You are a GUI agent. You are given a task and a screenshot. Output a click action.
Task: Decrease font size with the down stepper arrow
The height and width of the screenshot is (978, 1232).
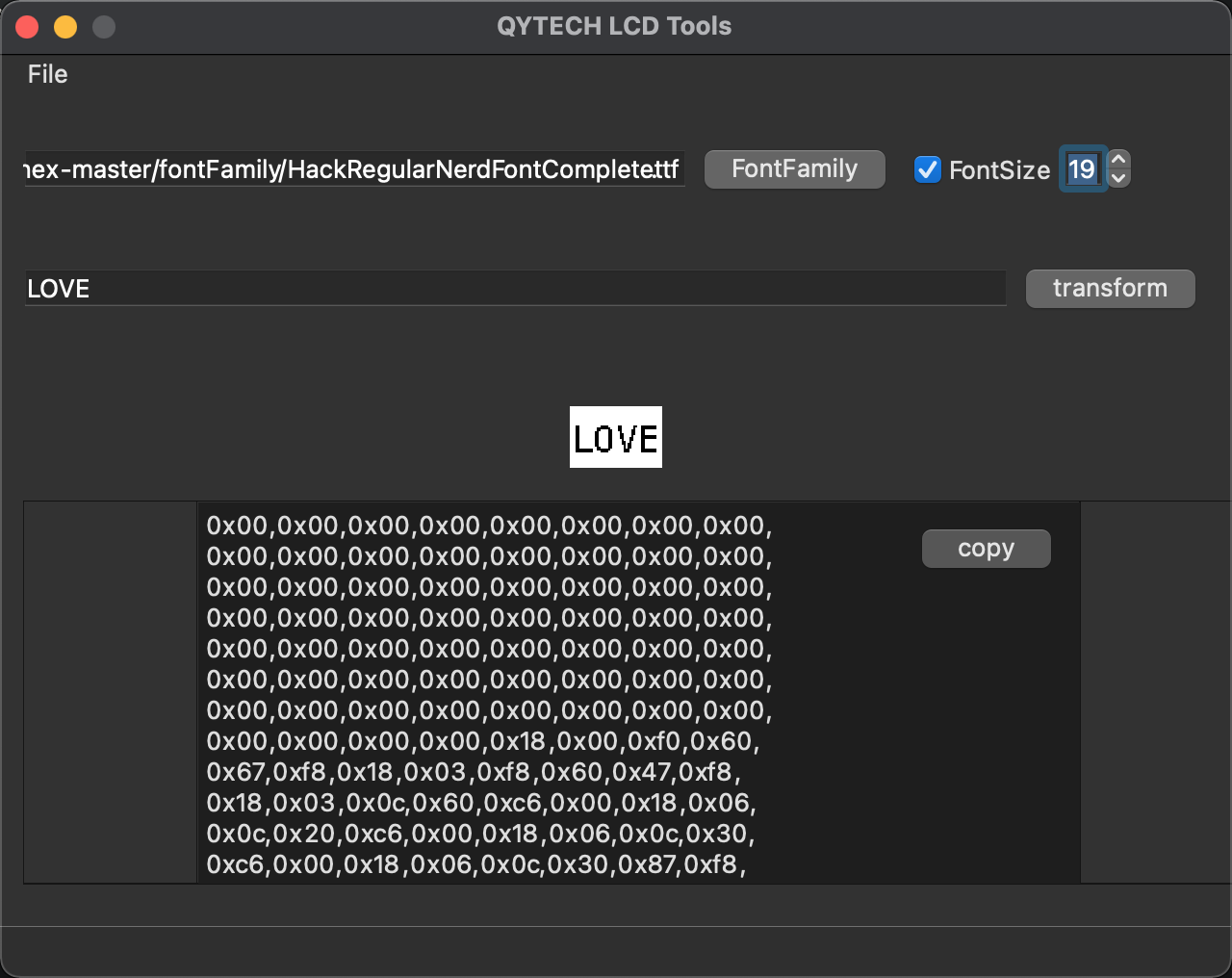(x=1118, y=178)
